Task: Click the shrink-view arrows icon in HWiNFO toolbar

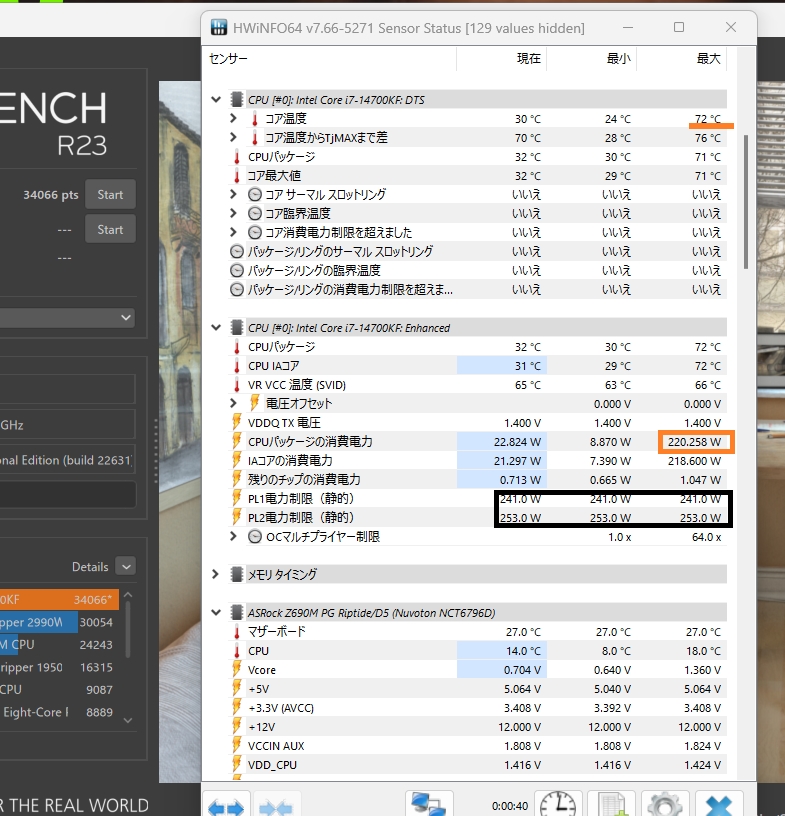Action: click(x=276, y=806)
